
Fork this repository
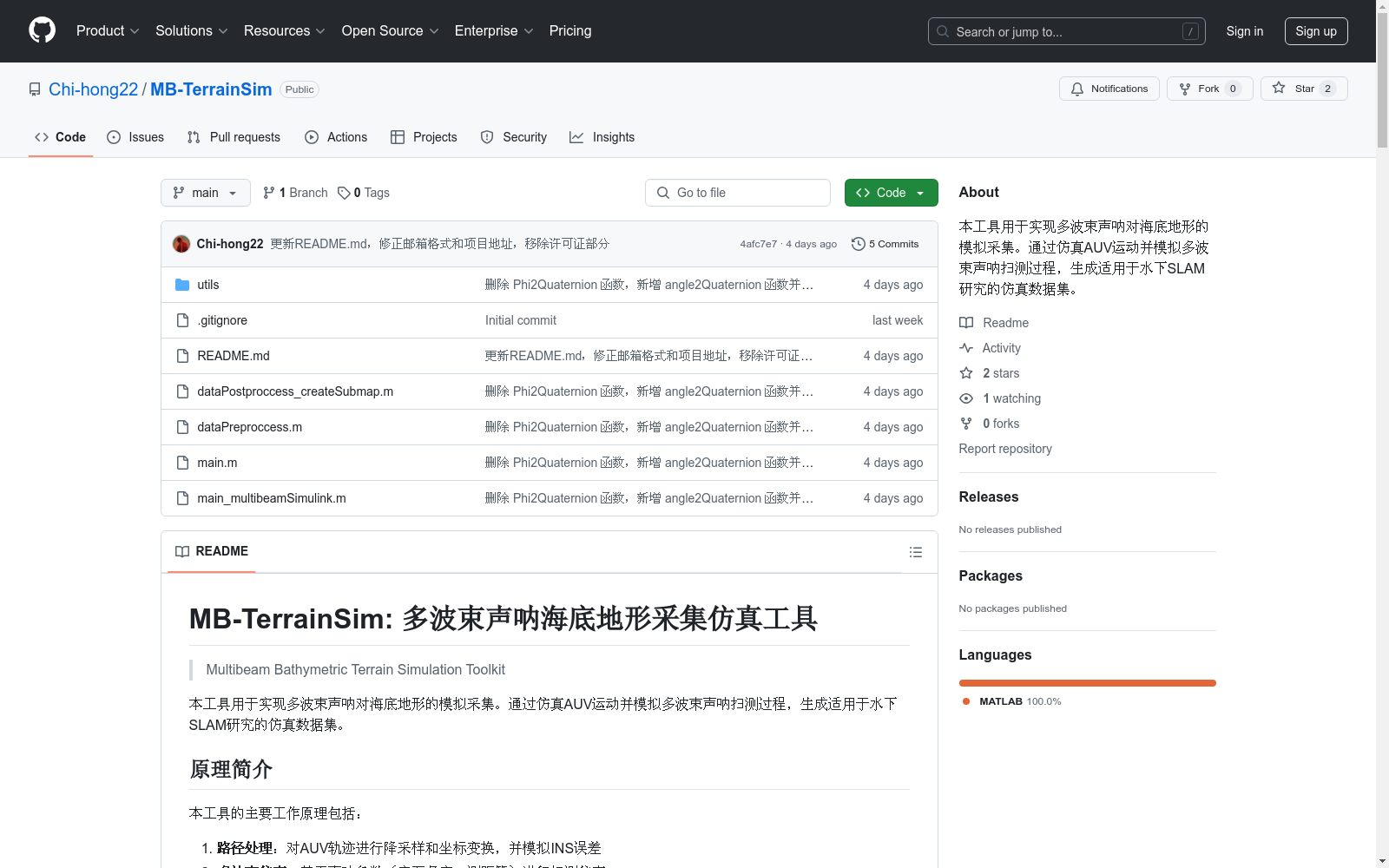pyautogui.click(x=1209, y=89)
